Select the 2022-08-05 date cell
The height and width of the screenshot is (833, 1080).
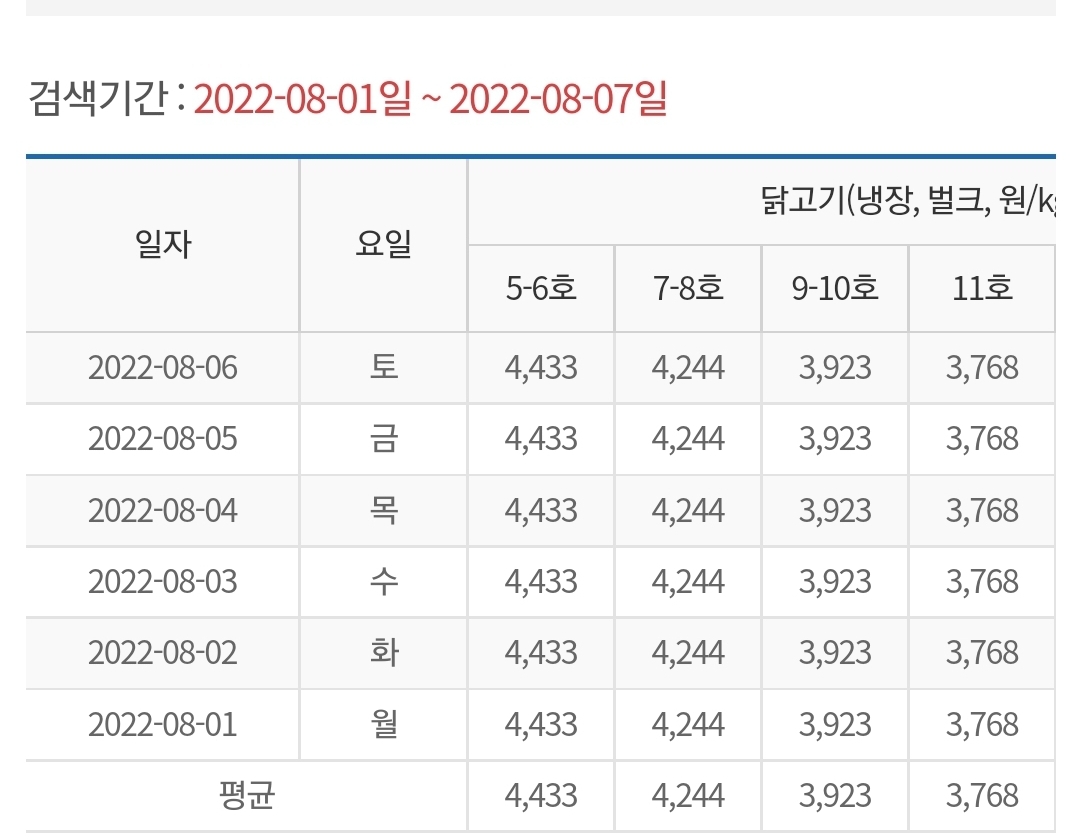163,439
